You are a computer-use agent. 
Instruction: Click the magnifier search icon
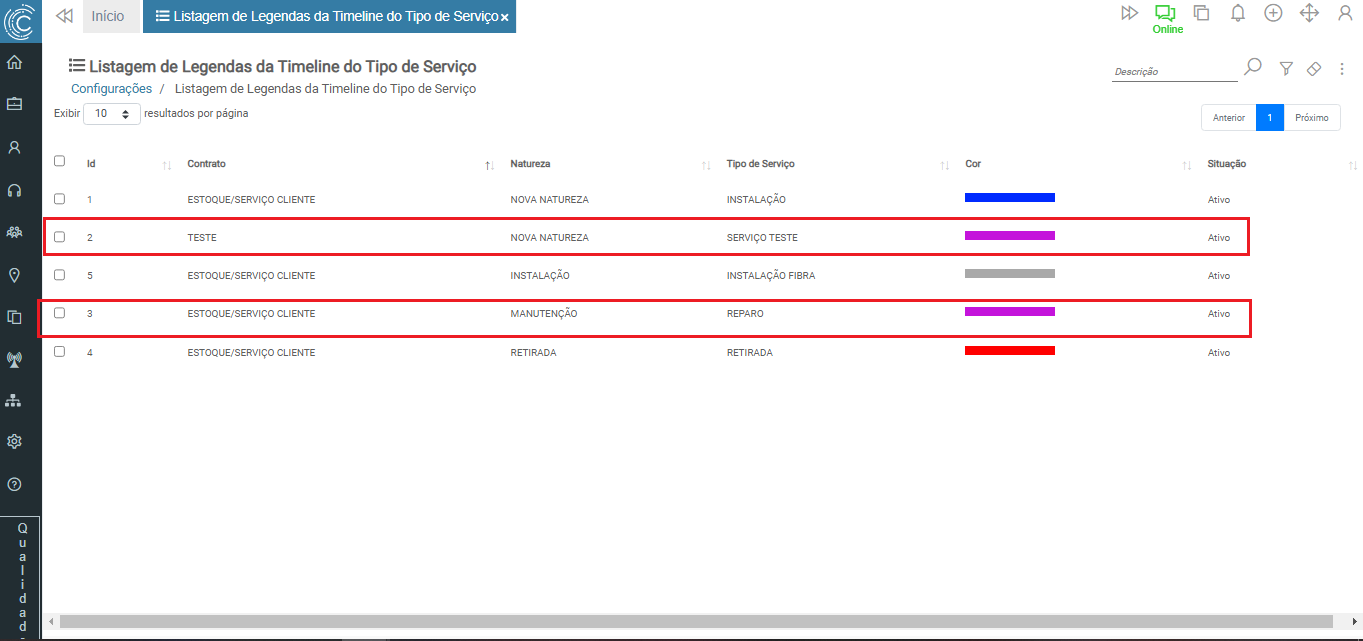coord(1252,67)
